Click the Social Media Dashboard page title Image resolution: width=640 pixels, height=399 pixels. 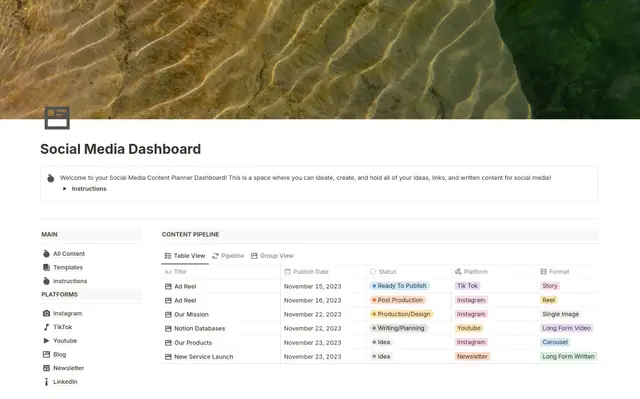click(120, 149)
